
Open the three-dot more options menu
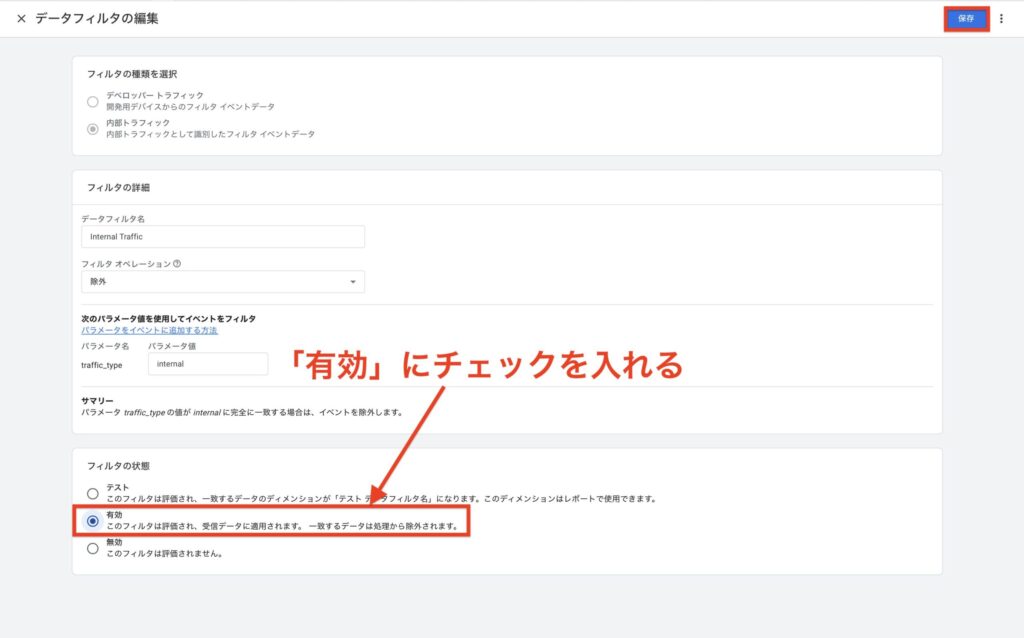coord(1001,19)
